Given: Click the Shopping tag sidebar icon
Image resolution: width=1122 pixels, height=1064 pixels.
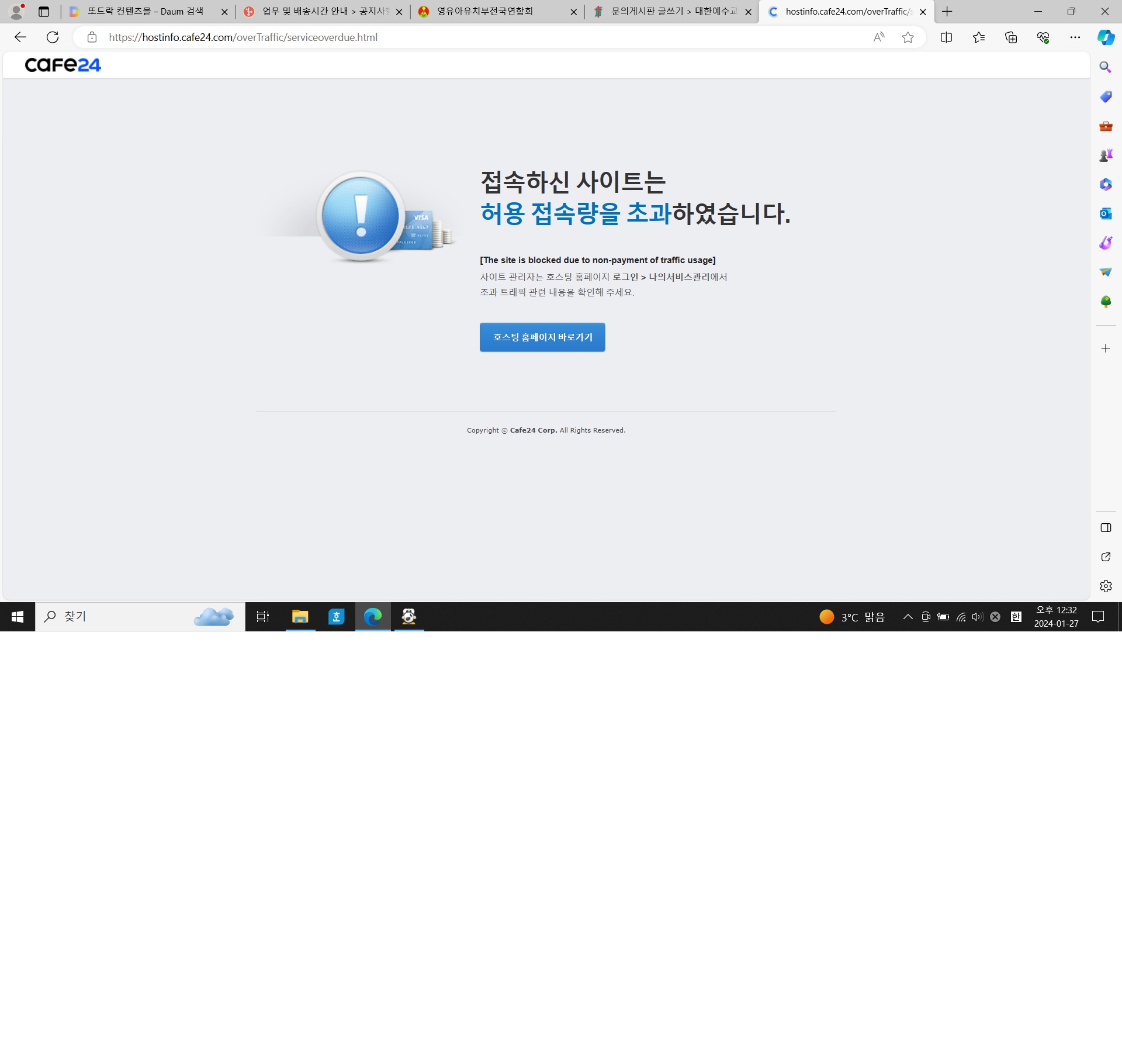Looking at the screenshot, I should 1105,96.
